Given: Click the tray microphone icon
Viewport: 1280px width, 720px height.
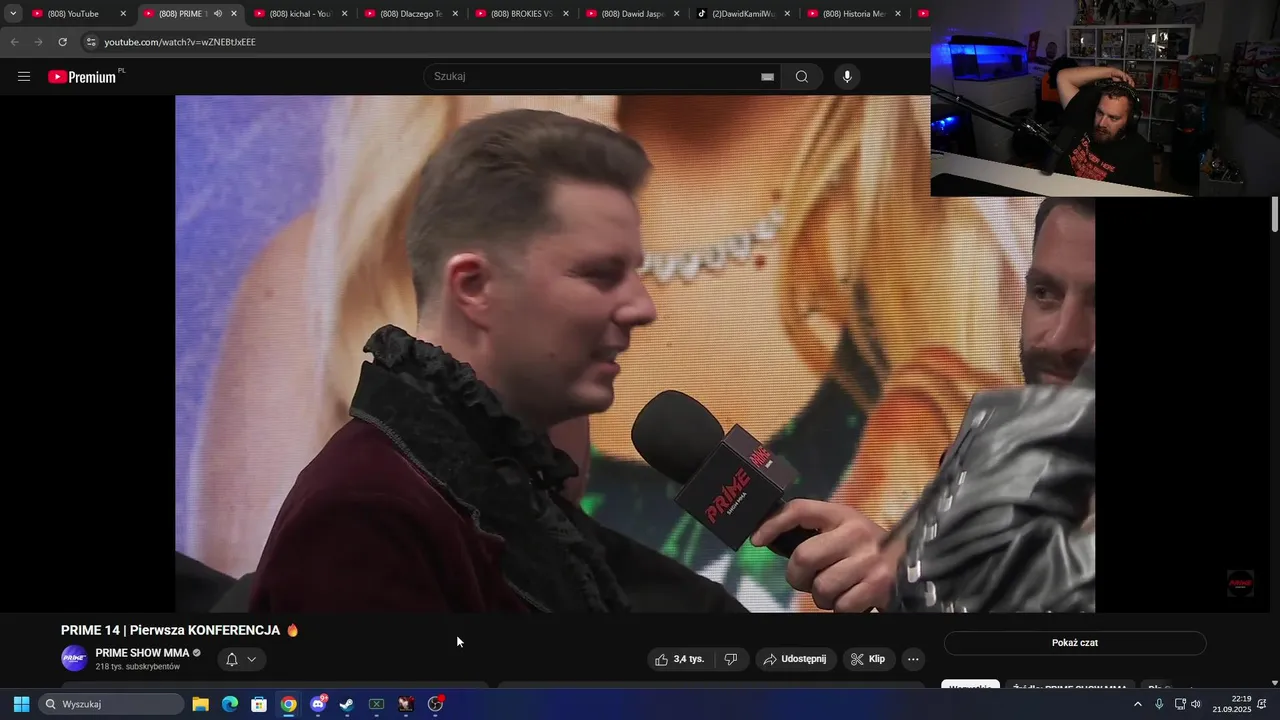Looking at the screenshot, I should pyautogui.click(x=1159, y=704).
